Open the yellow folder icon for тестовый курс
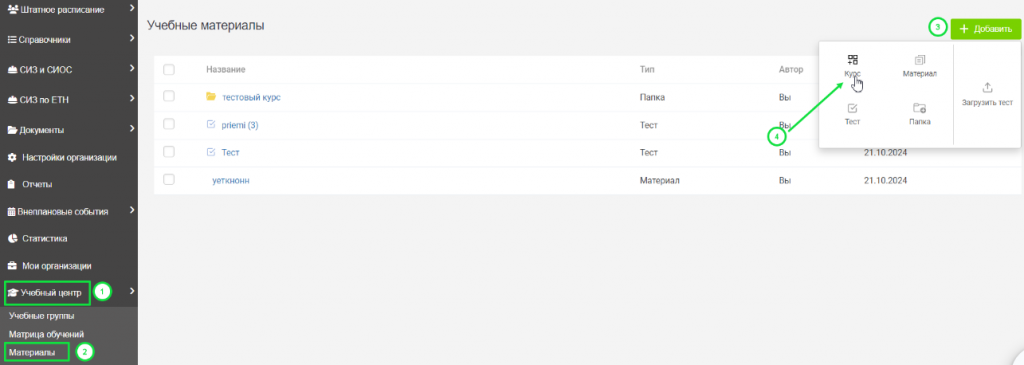 (x=211, y=97)
